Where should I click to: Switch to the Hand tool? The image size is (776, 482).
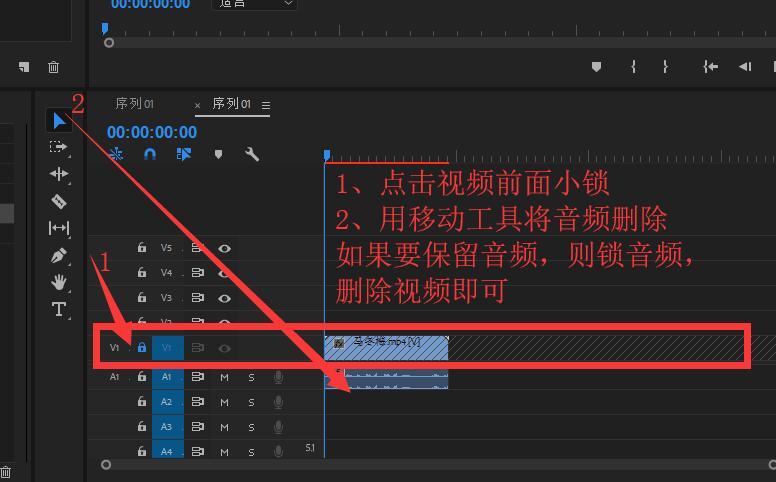tap(59, 282)
